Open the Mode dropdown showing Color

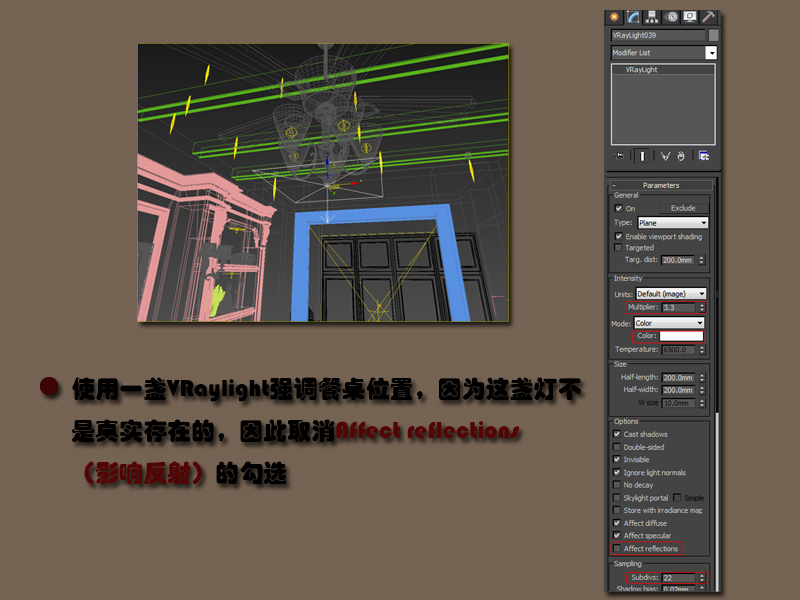click(x=669, y=323)
